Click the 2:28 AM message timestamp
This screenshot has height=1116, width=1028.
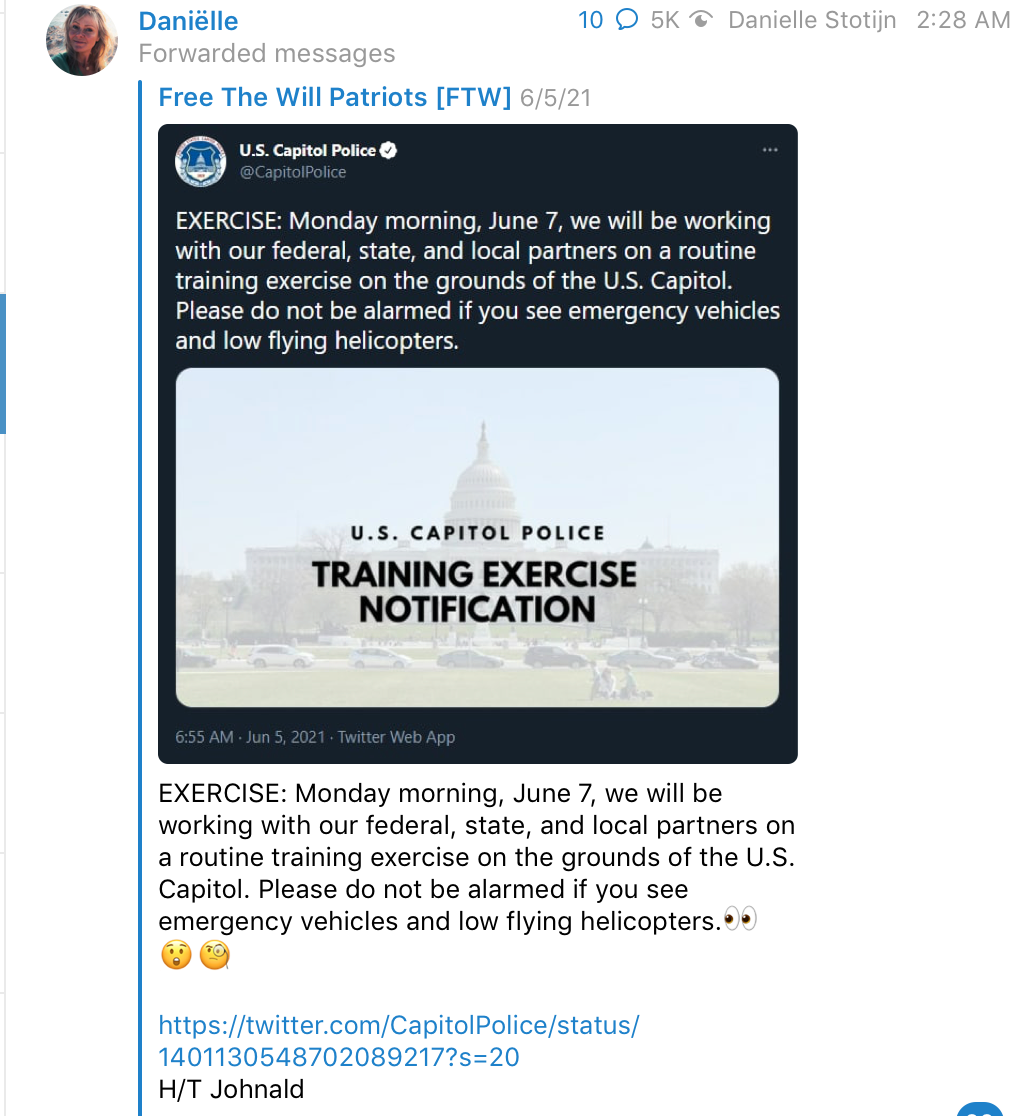pos(962,19)
